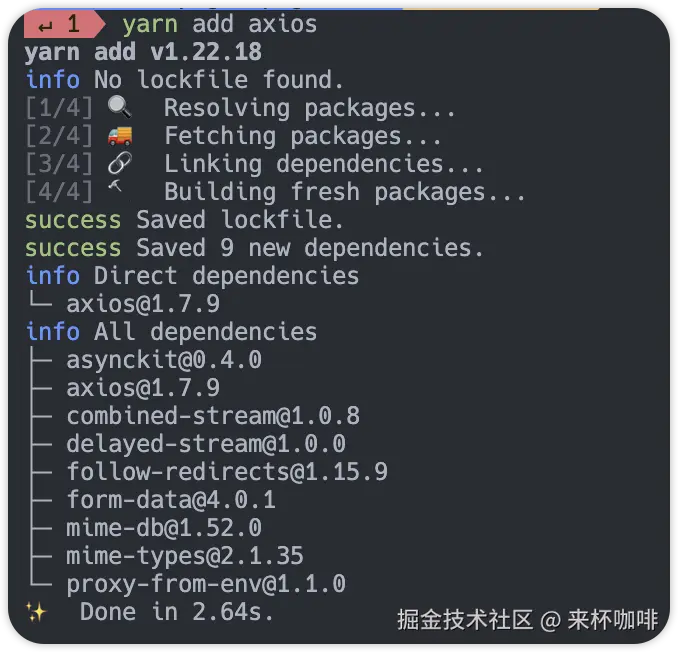Click the red exit status badge
The image size is (678, 652).
tap(59, 24)
